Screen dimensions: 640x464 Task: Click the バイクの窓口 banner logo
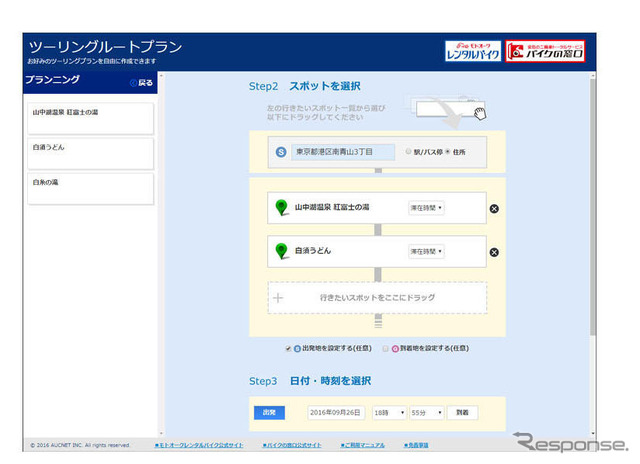pos(545,51)
